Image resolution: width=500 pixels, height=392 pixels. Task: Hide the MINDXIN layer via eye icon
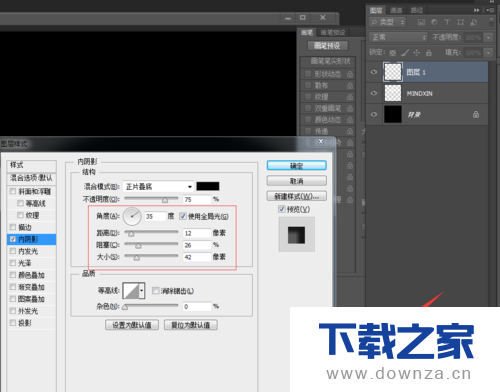point(374,93)
